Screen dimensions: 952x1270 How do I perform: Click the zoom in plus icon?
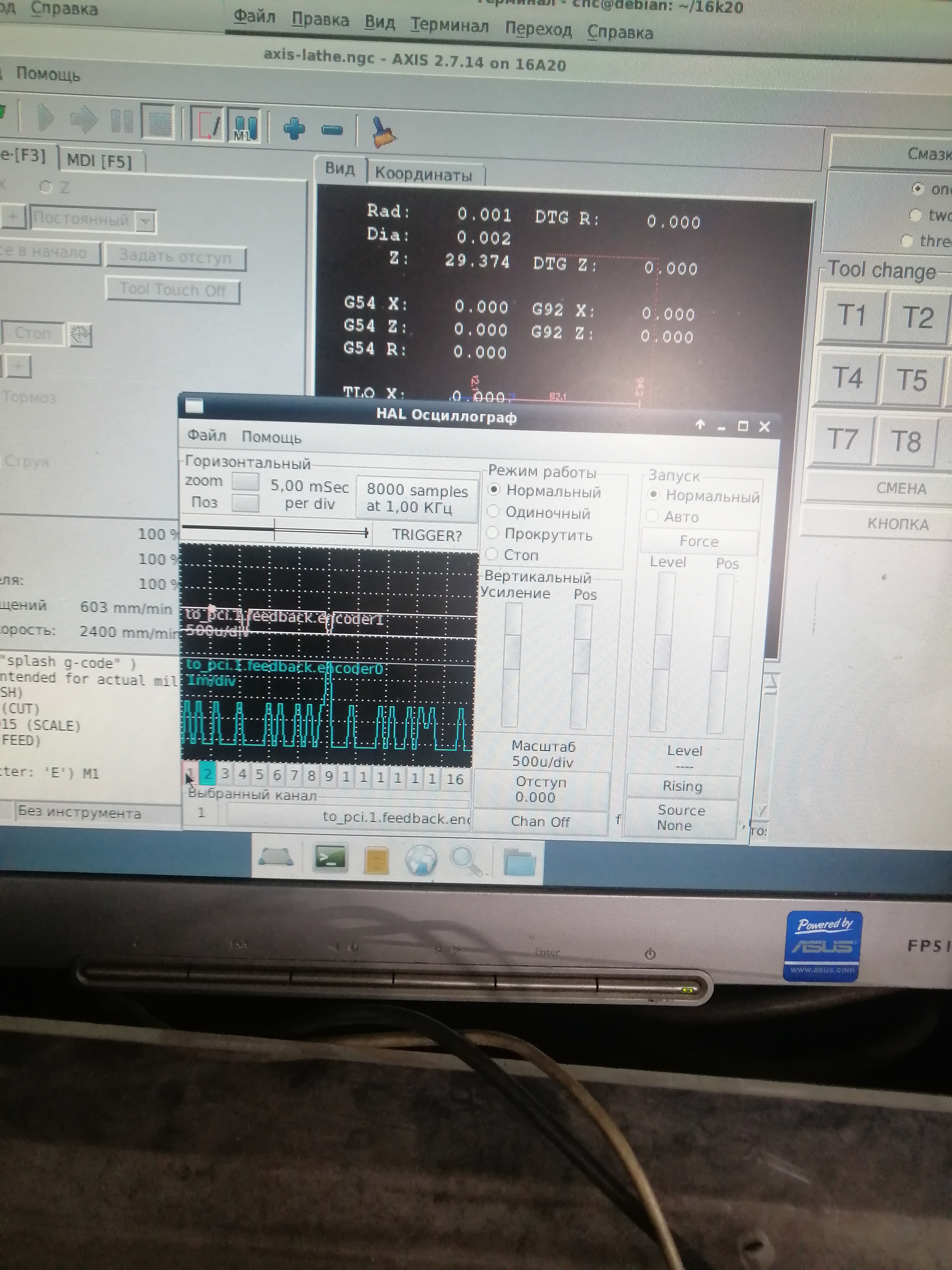(x=294, y=129)
